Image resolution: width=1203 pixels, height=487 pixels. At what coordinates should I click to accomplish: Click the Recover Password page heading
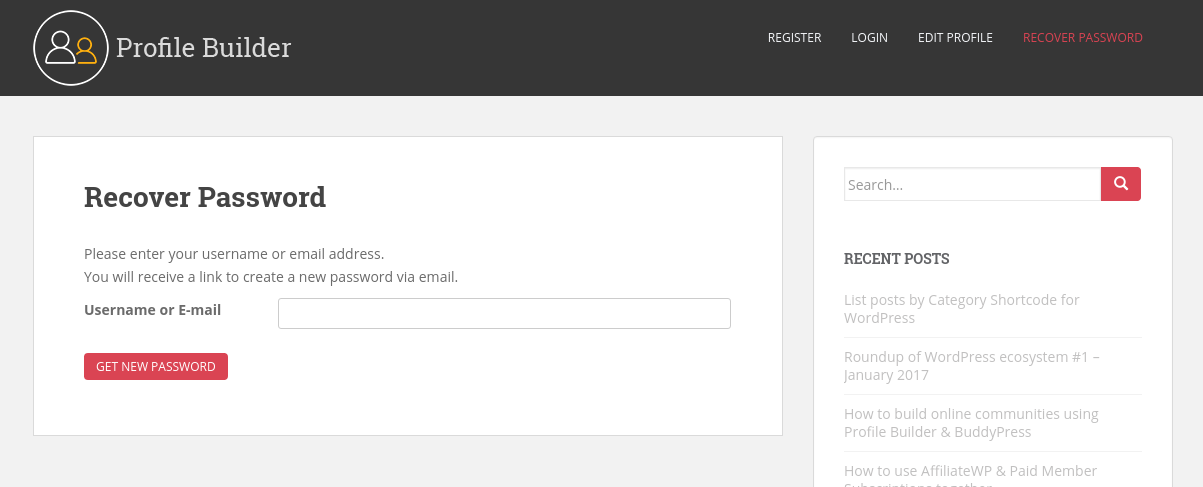205,197
